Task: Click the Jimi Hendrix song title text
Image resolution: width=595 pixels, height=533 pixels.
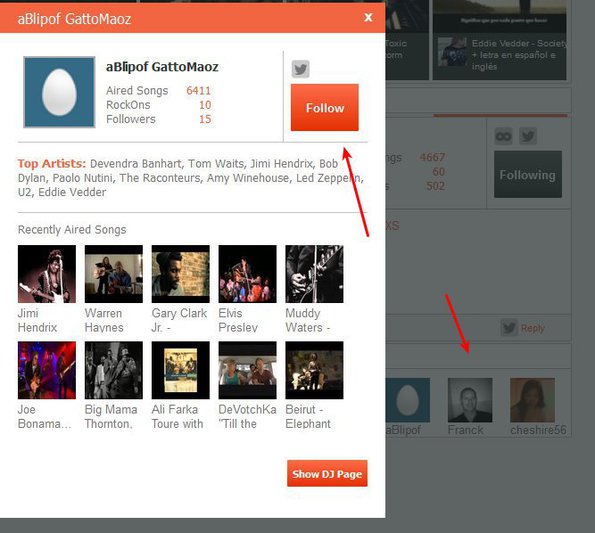Action: click(37, 320)
